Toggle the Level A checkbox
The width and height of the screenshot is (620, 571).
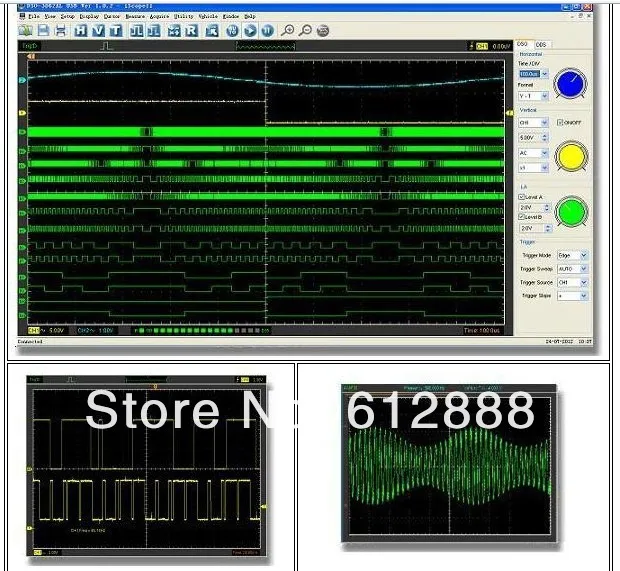pyautogui.click(x=522, y=197)
